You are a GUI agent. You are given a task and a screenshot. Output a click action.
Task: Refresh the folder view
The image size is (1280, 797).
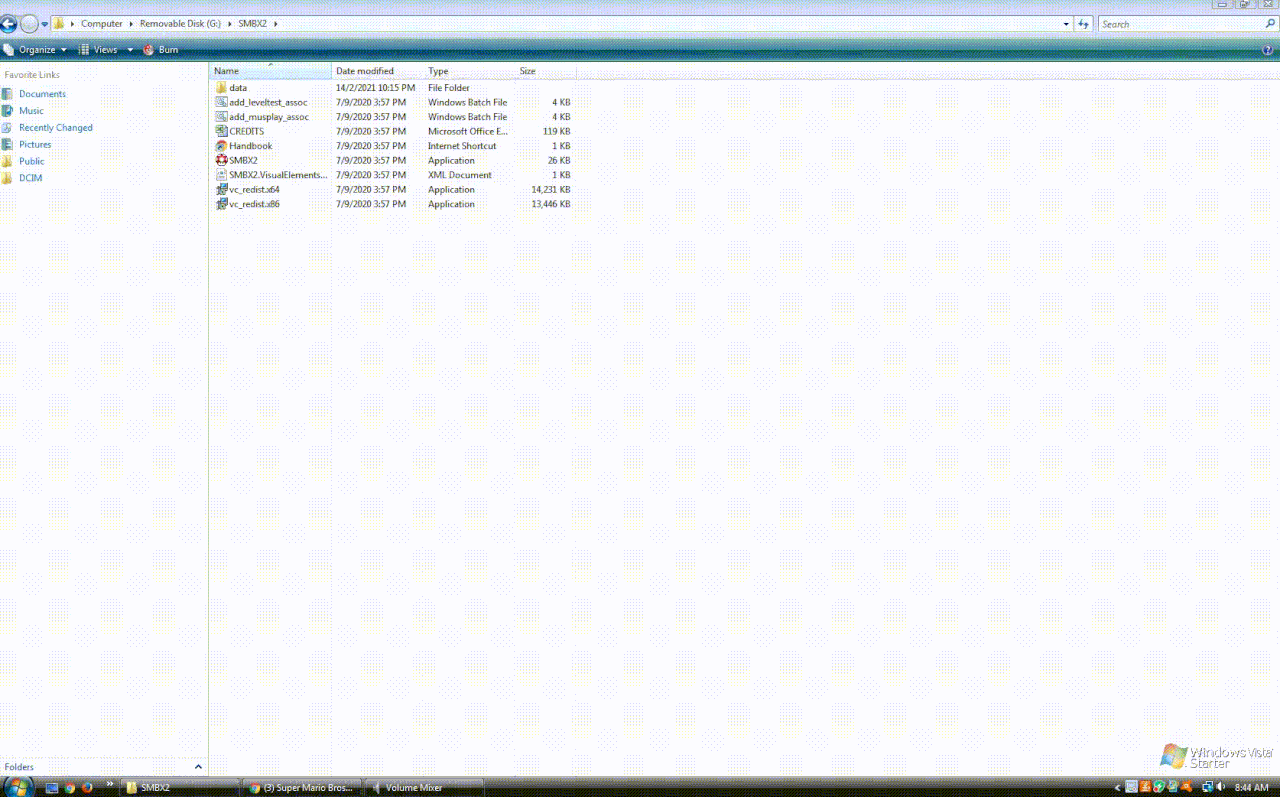click(x=1084, y=24)
